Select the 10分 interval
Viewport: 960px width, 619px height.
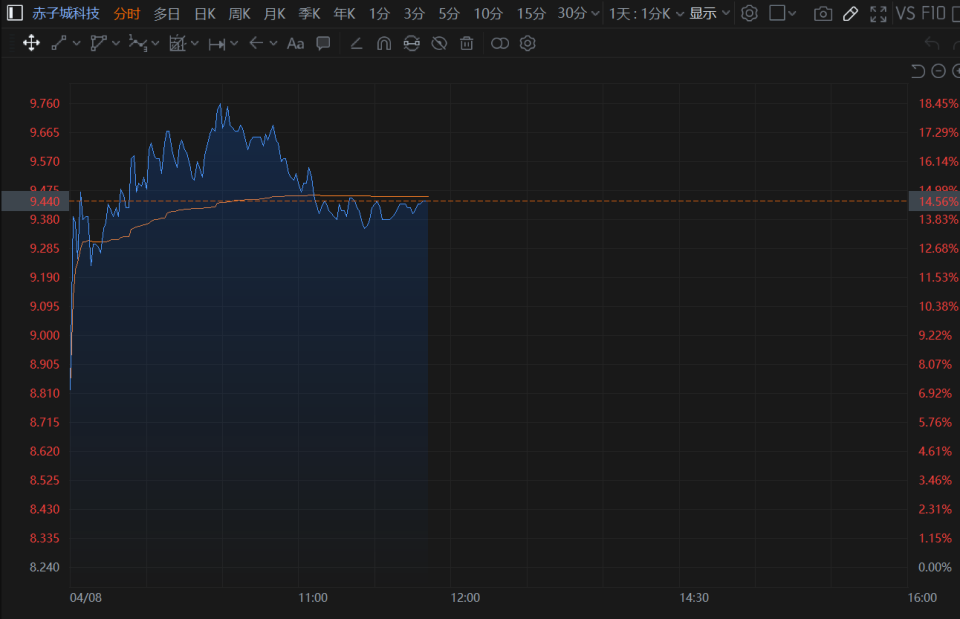(488, 13)
